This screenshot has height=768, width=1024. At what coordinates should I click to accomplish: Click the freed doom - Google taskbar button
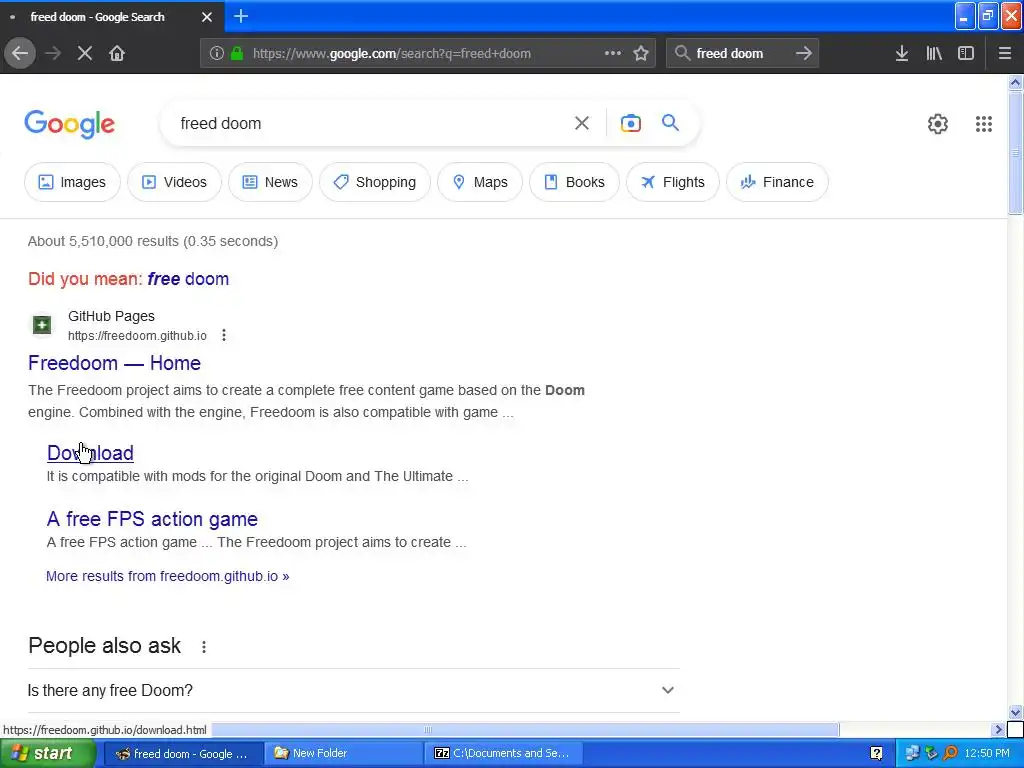[184, 753]
